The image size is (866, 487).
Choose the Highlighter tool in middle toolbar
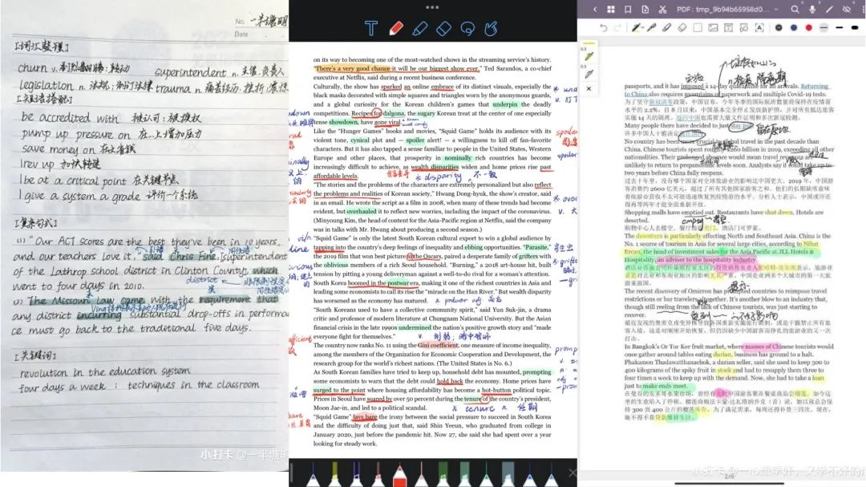click(420, 28)
